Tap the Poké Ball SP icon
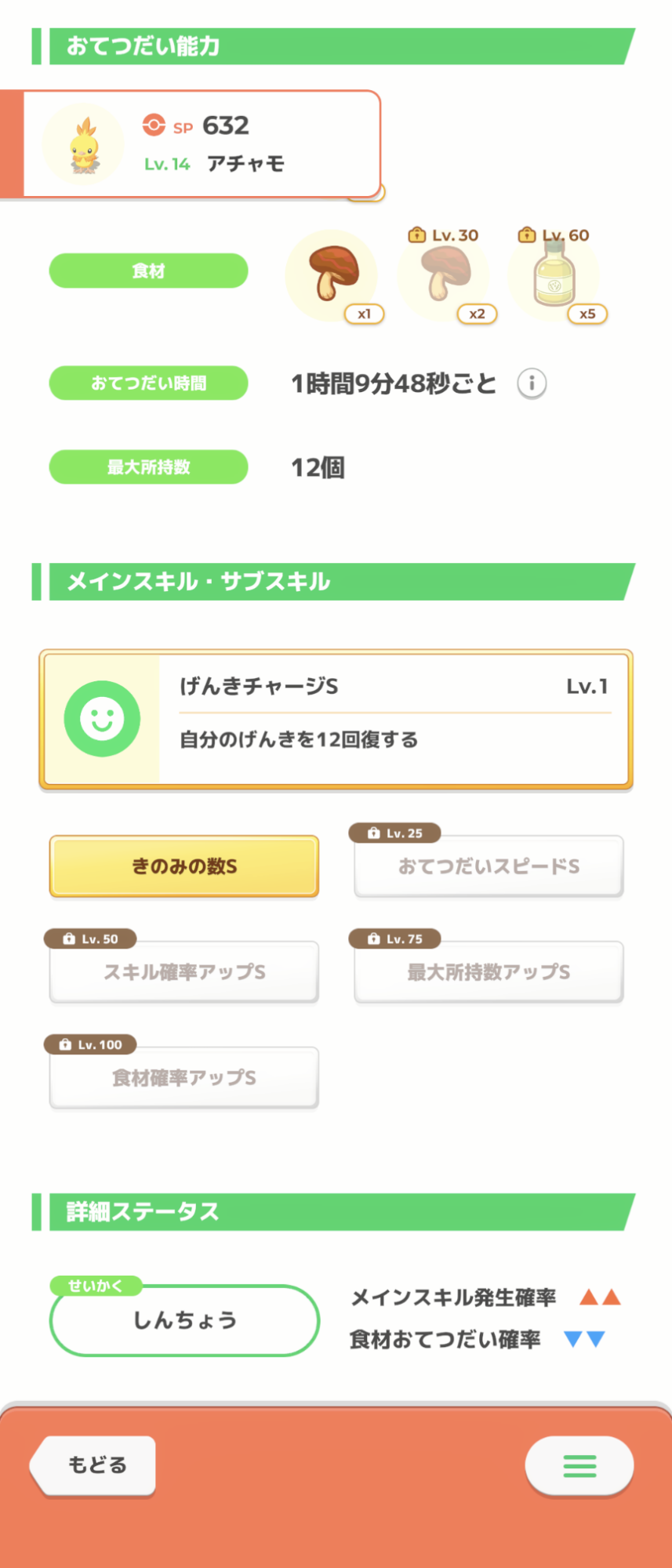672x1568 pixels. coord(154,125)
